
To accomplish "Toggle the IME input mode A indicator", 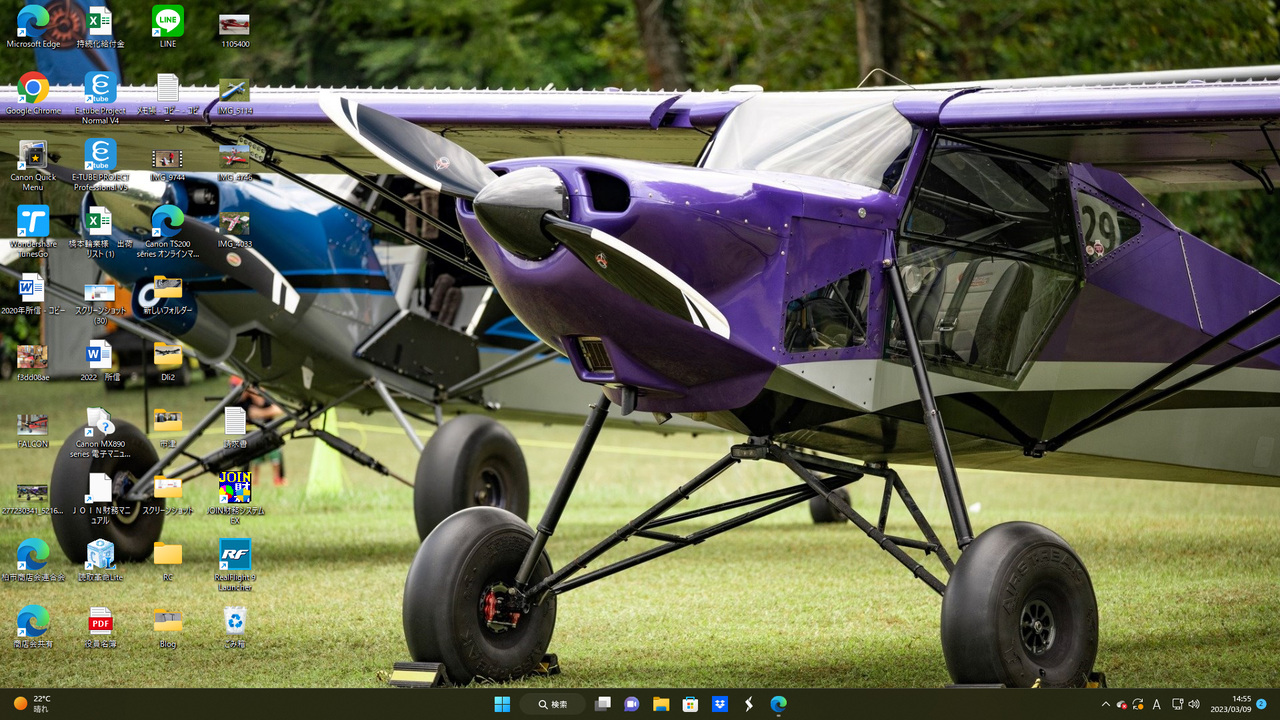I will tap(1157, 704).
